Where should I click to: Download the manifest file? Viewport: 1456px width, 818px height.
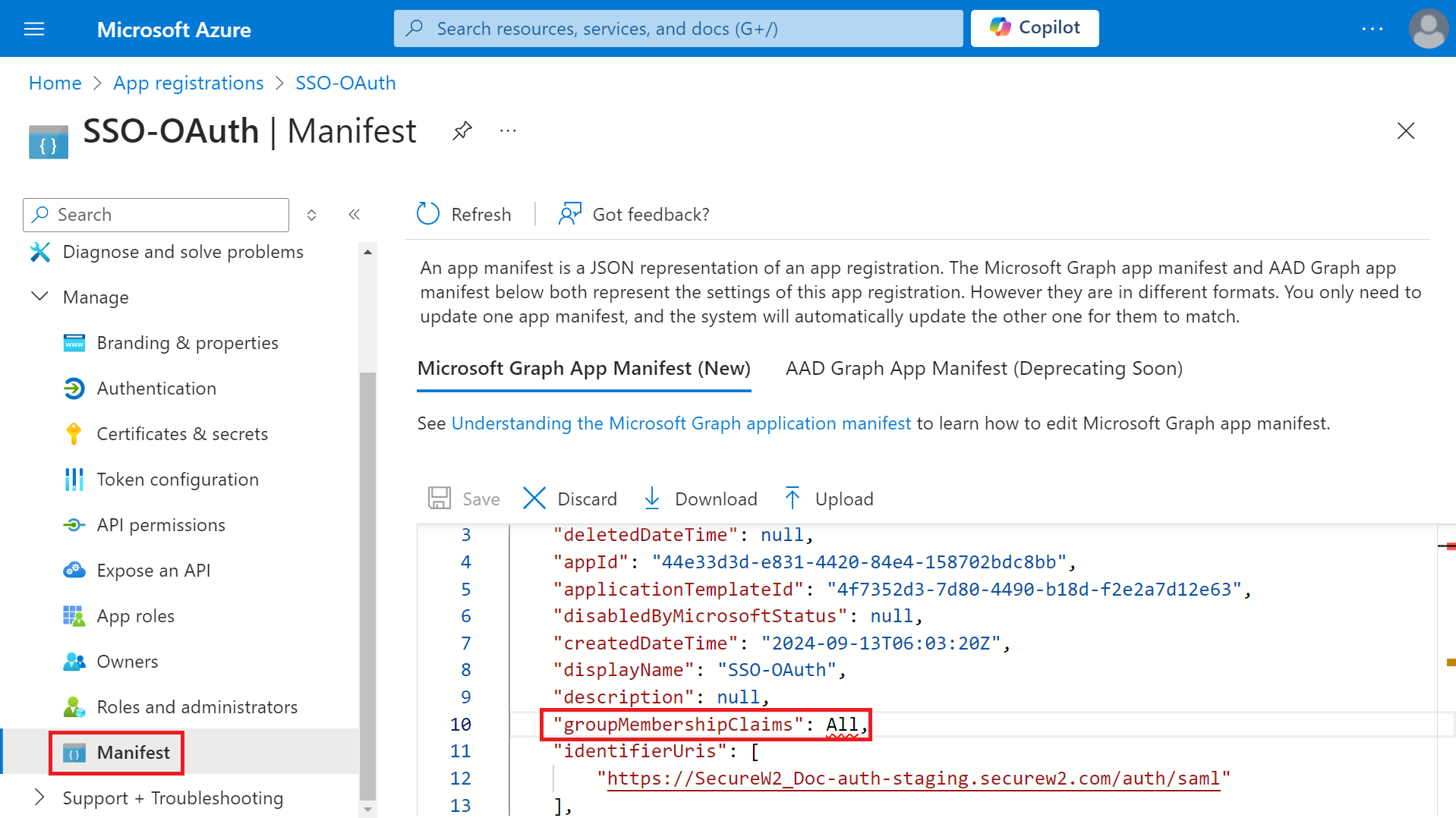tap(700, 499)
